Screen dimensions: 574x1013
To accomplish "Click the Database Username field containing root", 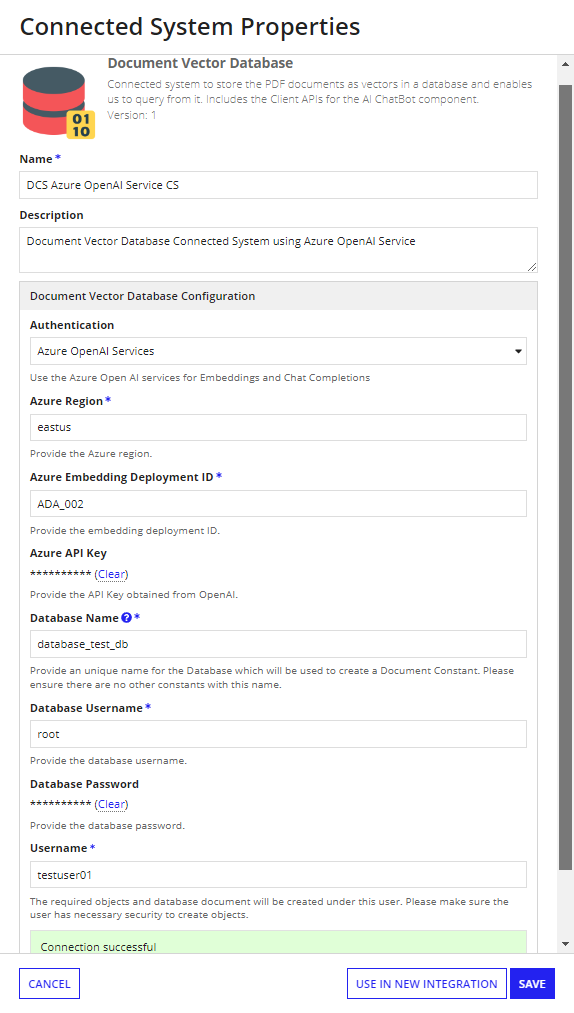I will pyautogui.click(x=278, y=734).
